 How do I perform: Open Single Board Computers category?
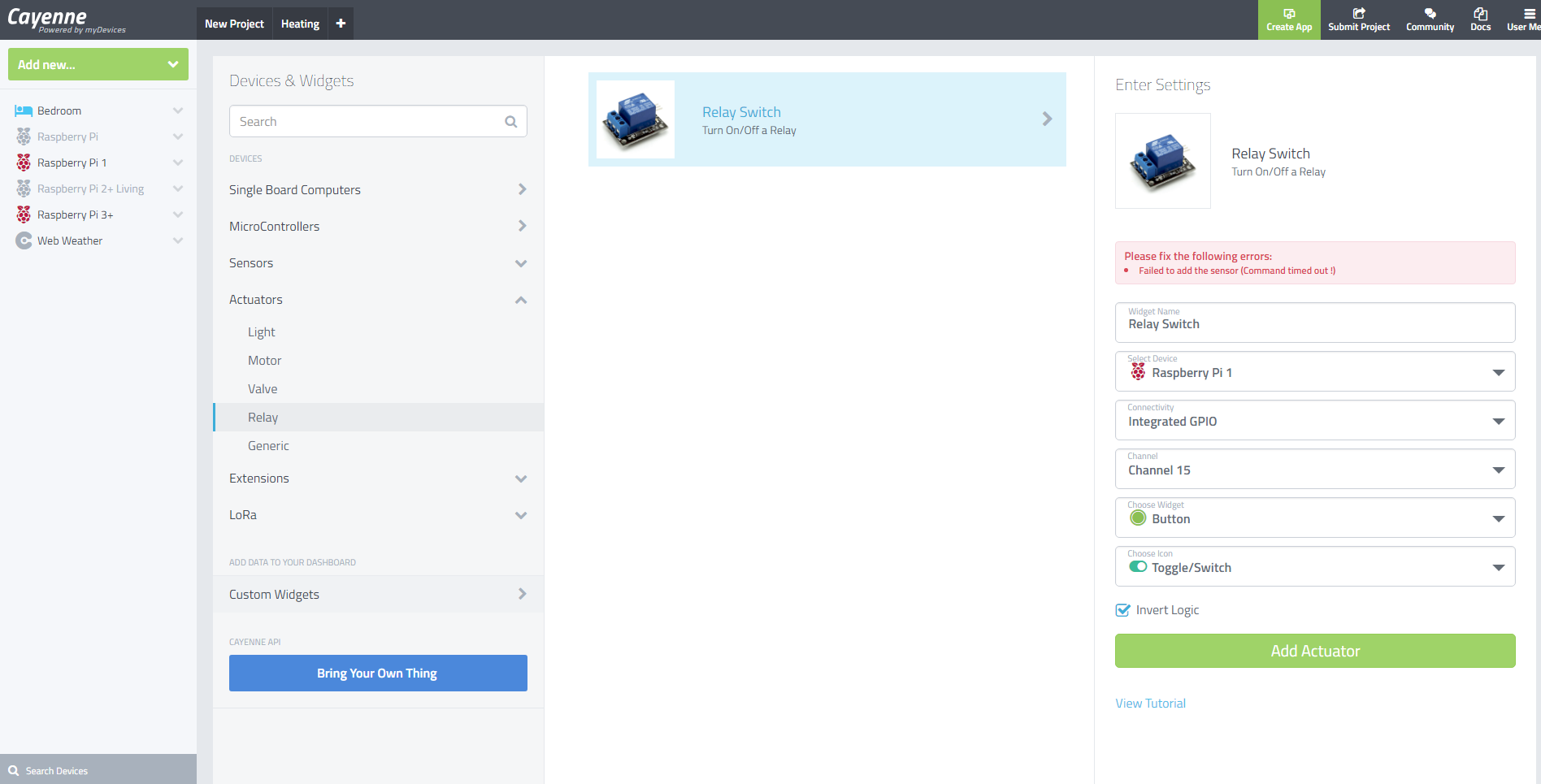(x=378, y=190)
